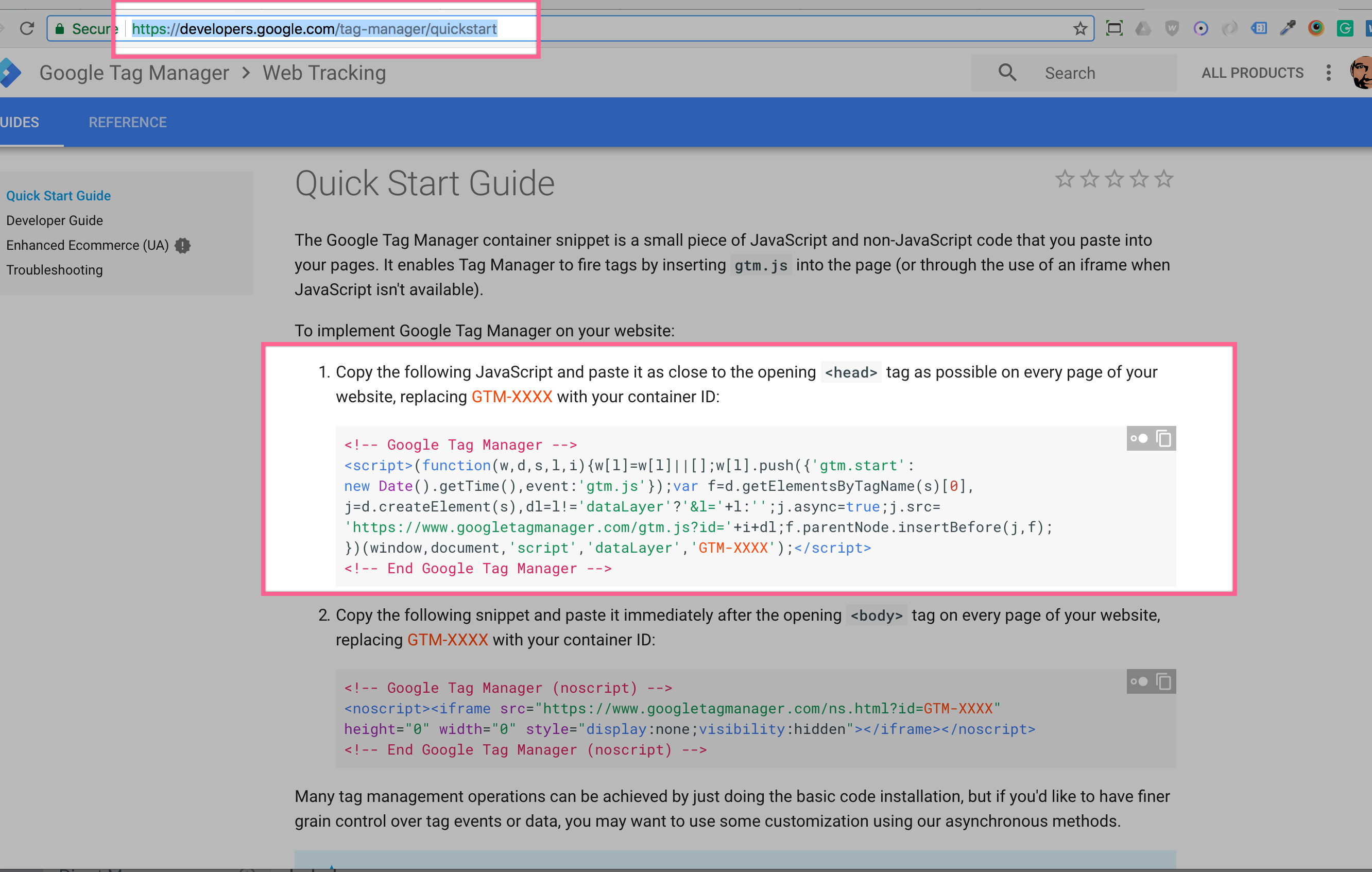Click the Google Drive extension icon
This screenshot has height=872, width=1372.
pyautogui.click(x=1143, y=28)
